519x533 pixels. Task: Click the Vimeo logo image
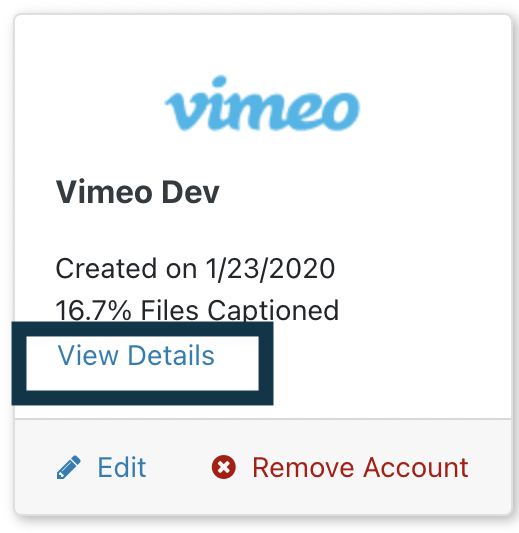(262, 103)
